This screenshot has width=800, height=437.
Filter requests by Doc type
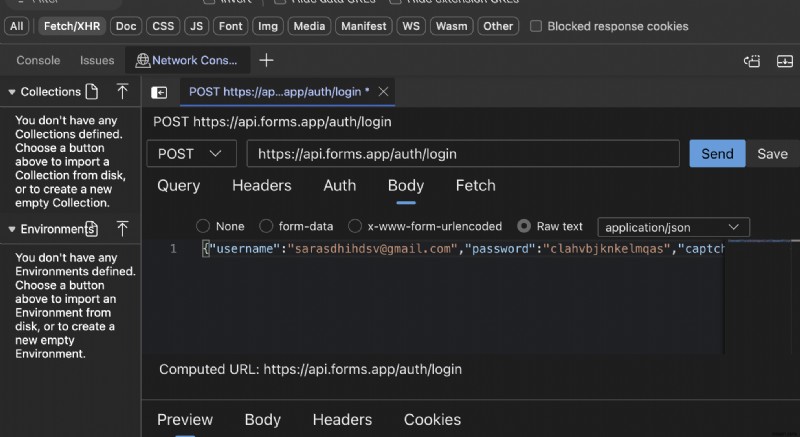tap(126, 26)
